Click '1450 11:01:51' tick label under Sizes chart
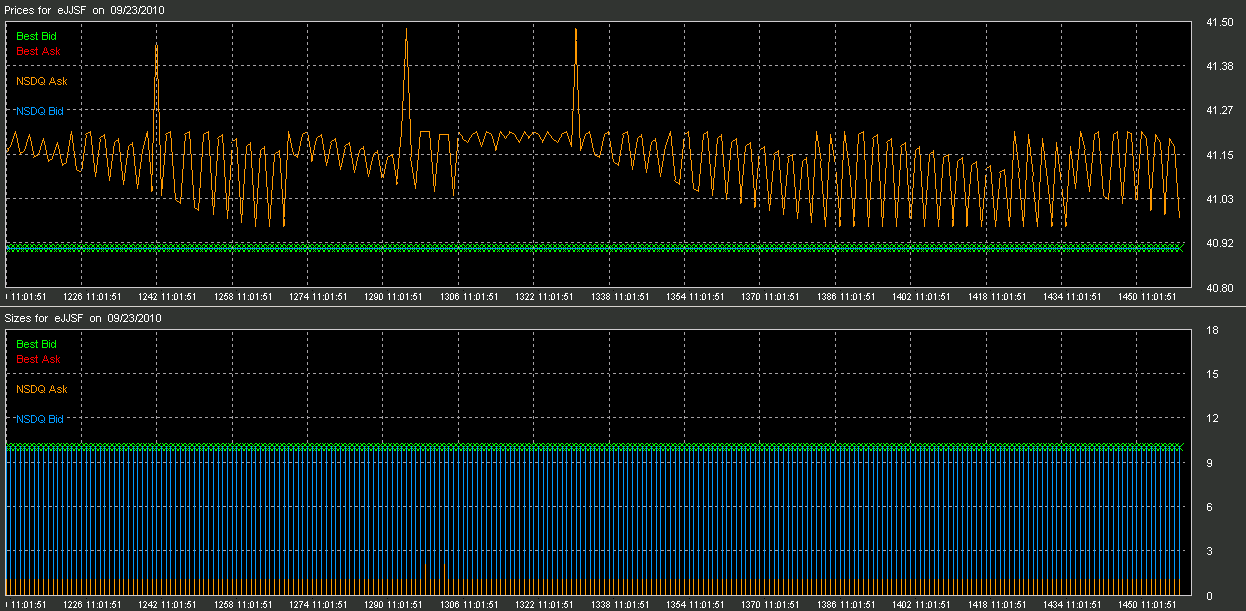1246x611 pixels. coord(1148,605)
